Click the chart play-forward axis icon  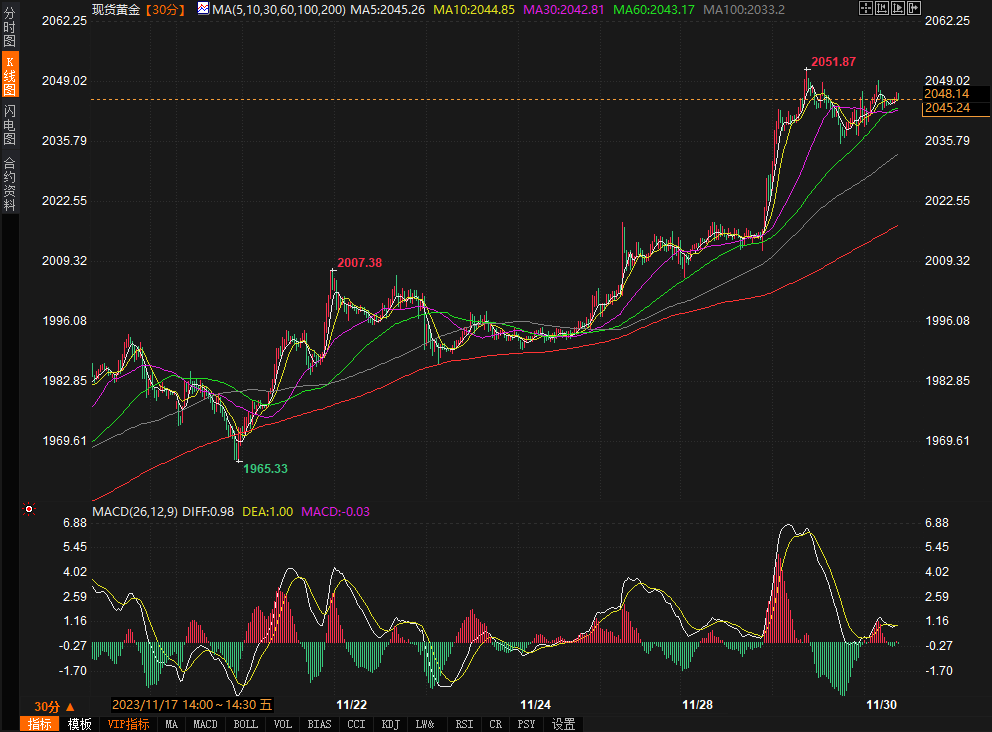tap(898, 8)
